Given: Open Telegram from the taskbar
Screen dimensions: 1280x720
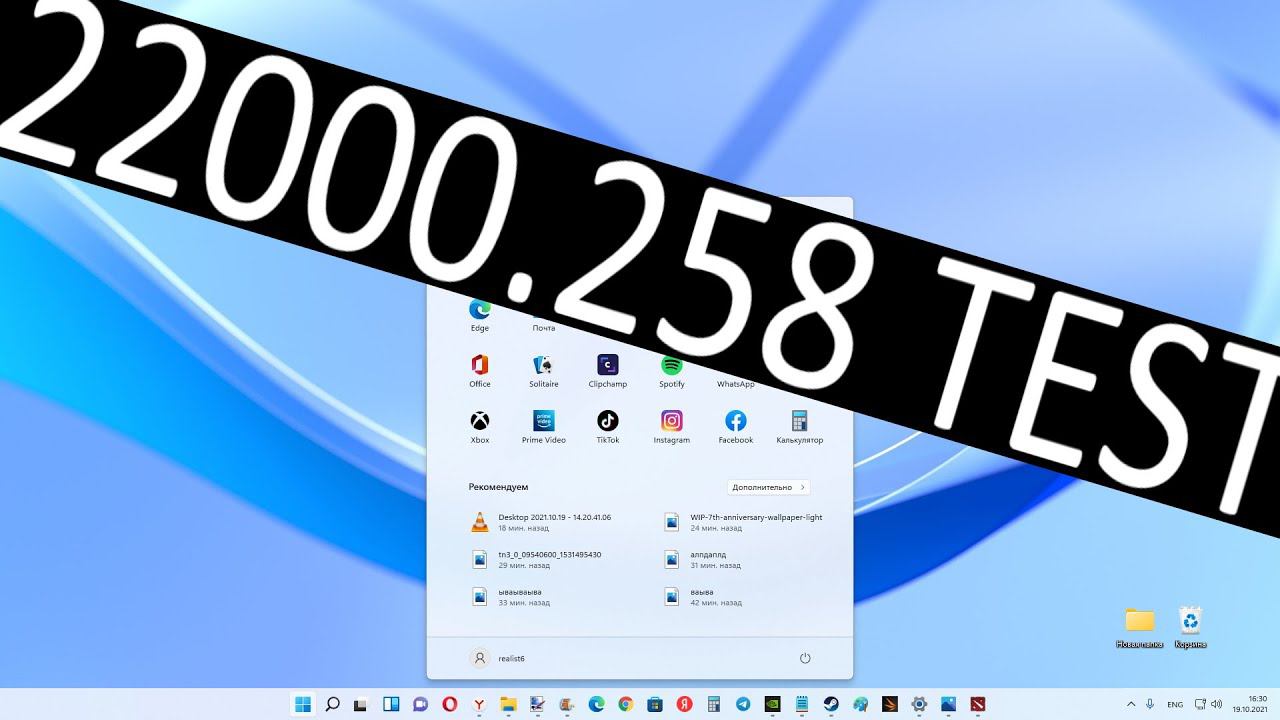Looking at the screenshot, I should (743, 704).
